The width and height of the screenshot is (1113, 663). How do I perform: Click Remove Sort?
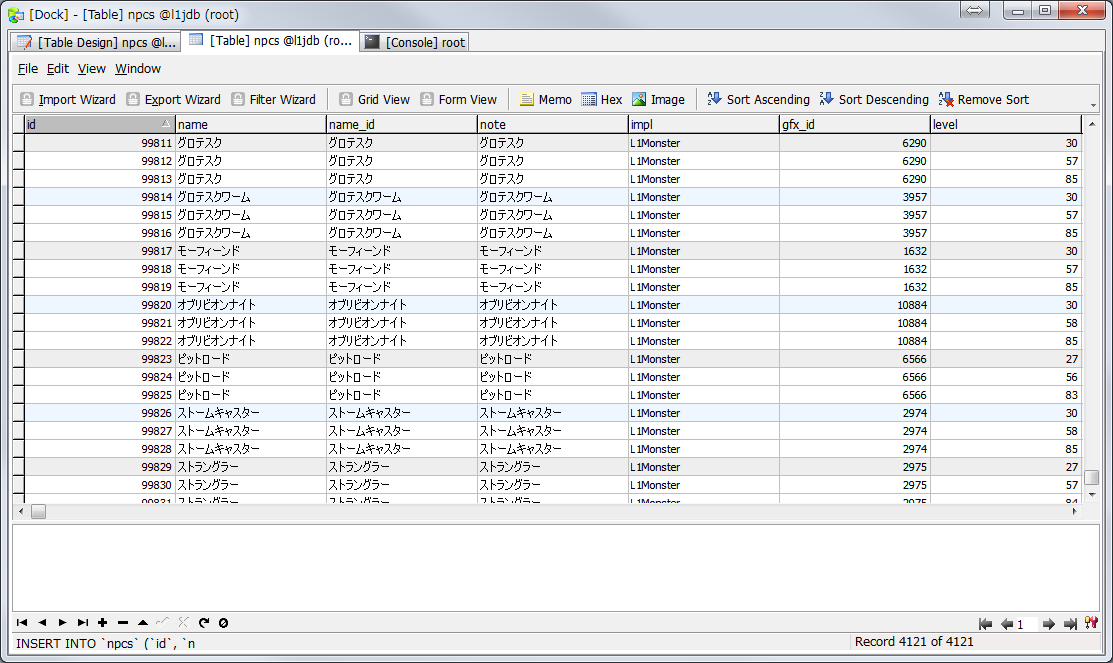coord(983,99)
